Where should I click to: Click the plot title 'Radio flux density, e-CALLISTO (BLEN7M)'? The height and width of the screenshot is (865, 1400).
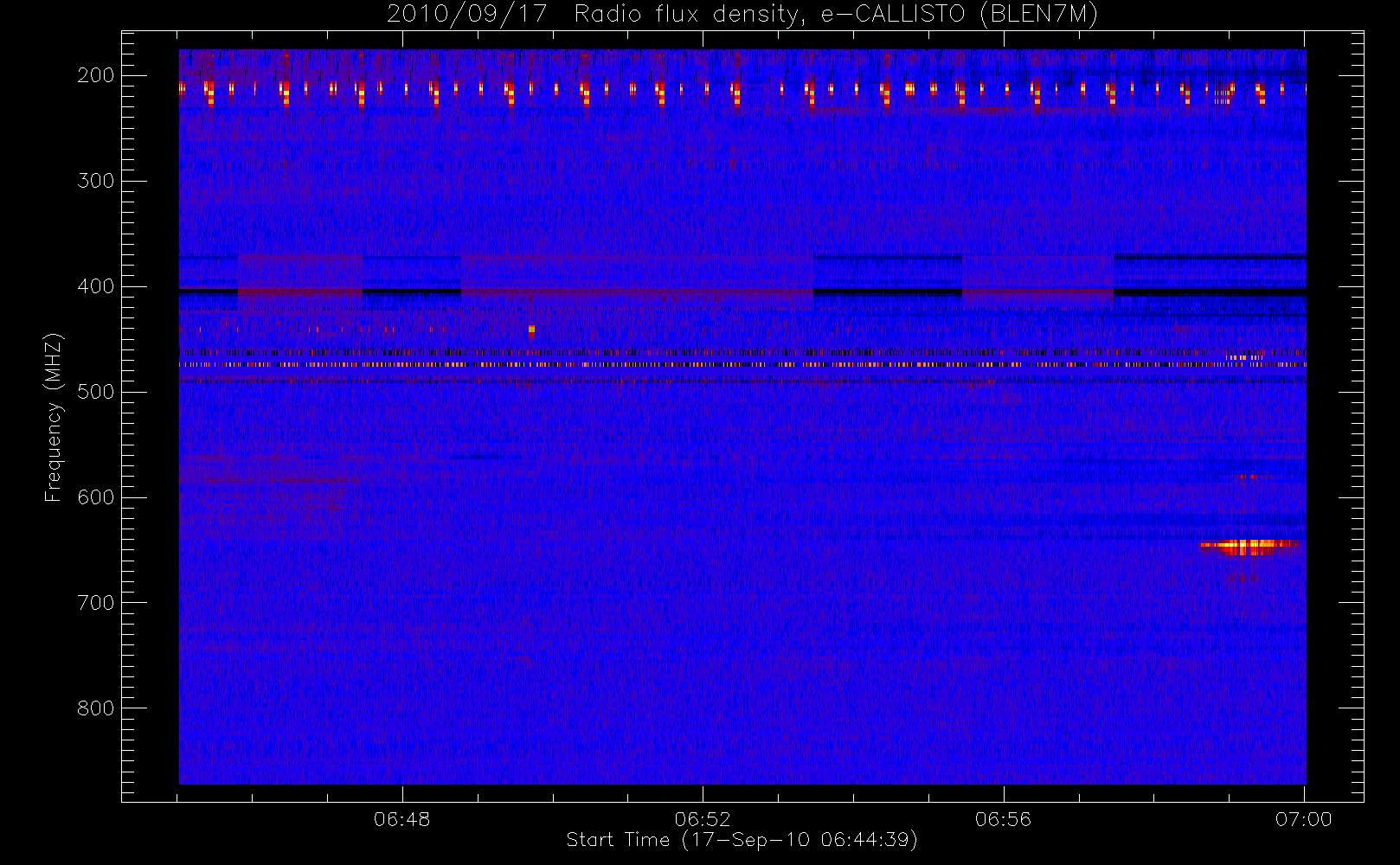pyautogui.click(x=836, y=15)
